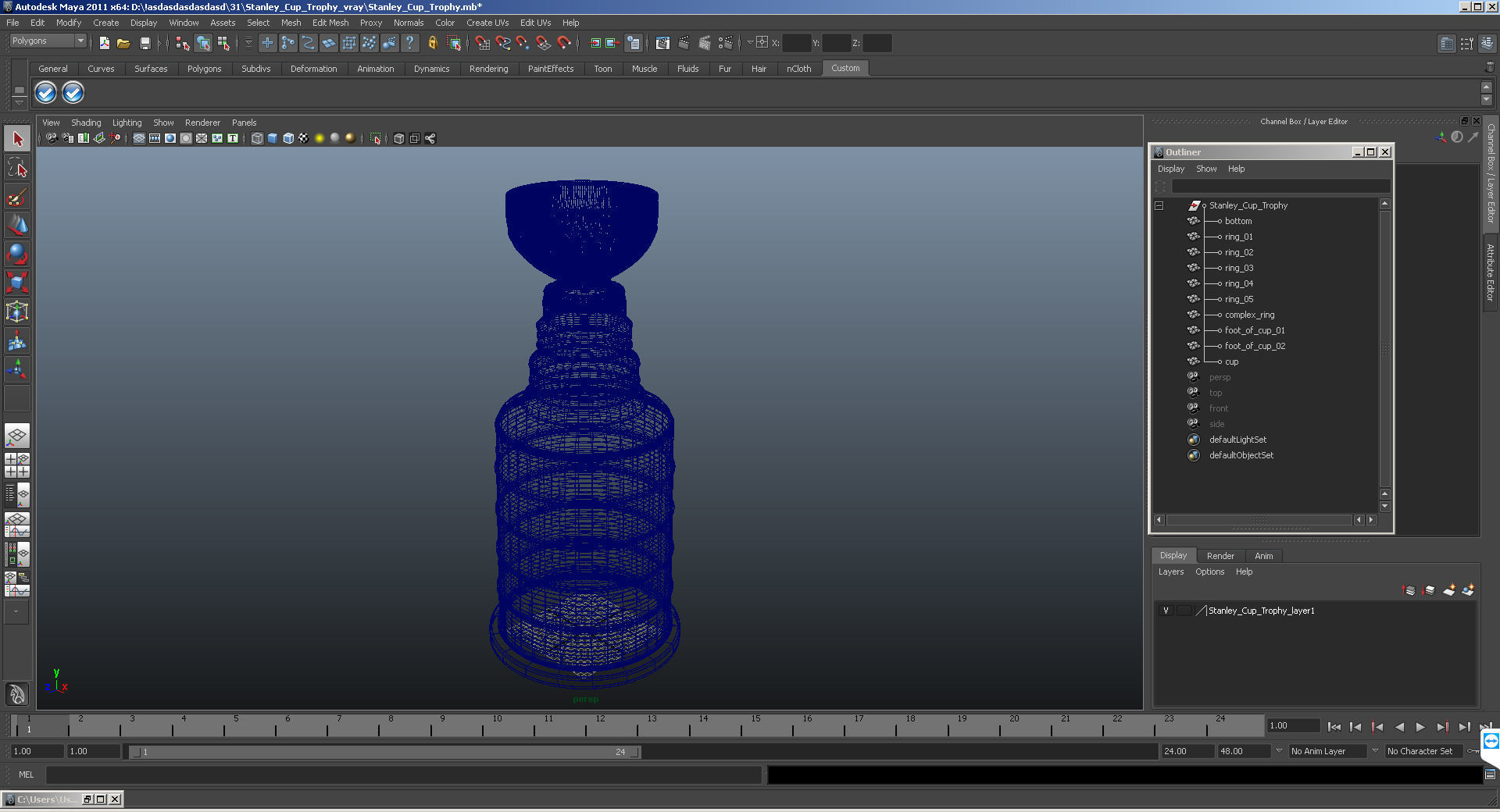Open viewport Shading menu
The image size is (1500, 812).
[x=86, y=123]
